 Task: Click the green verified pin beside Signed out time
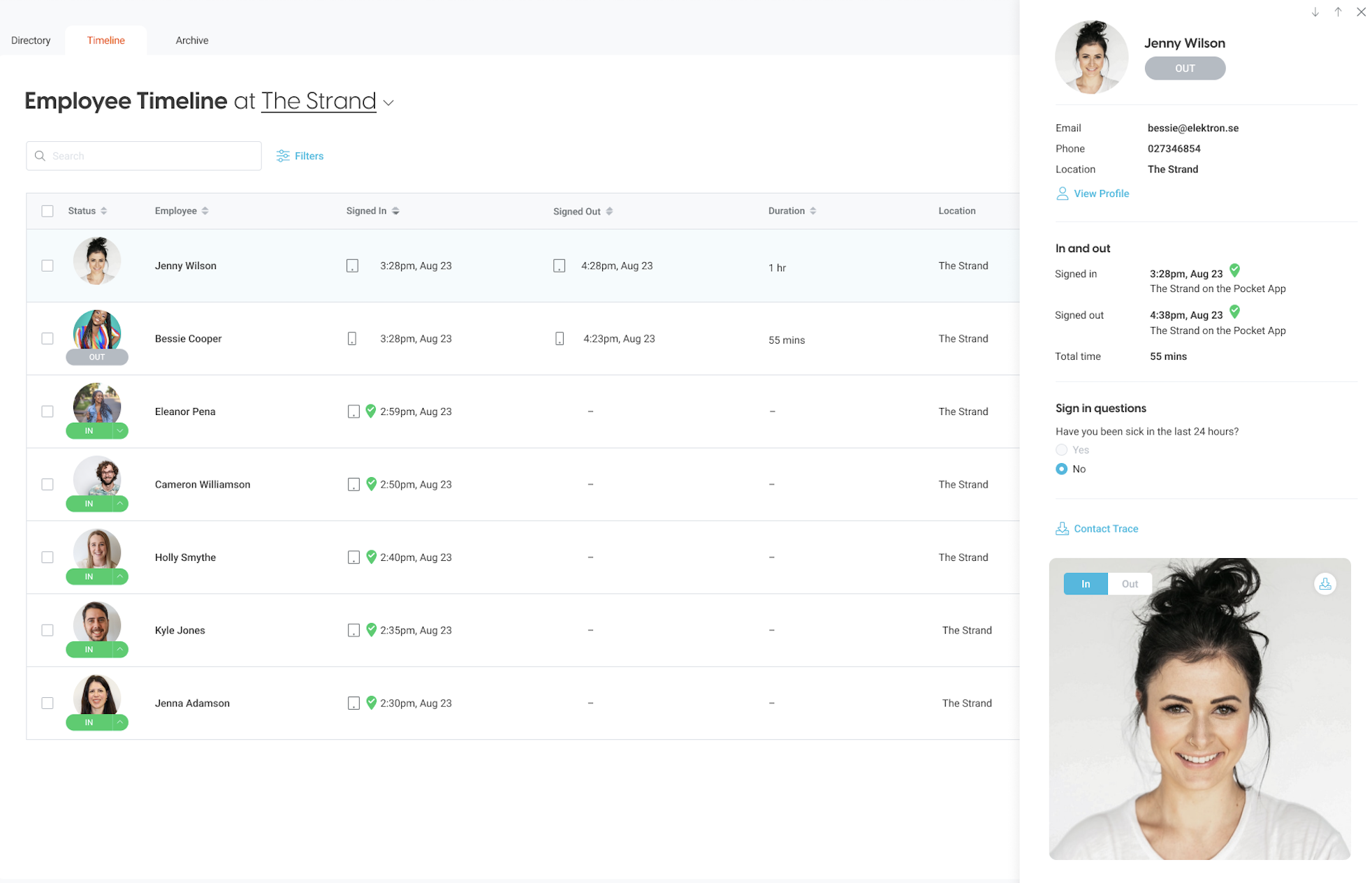pos(1235,312)
